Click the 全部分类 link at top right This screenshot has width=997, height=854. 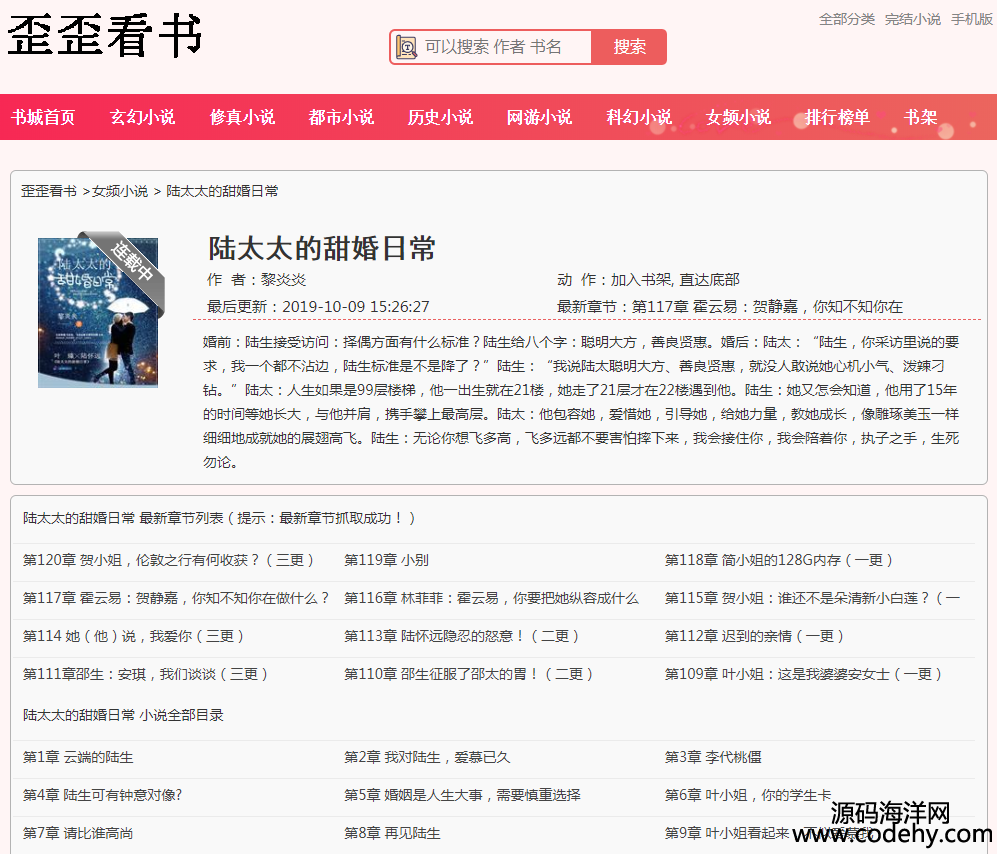pyautogui.click(x=846, y=19)
